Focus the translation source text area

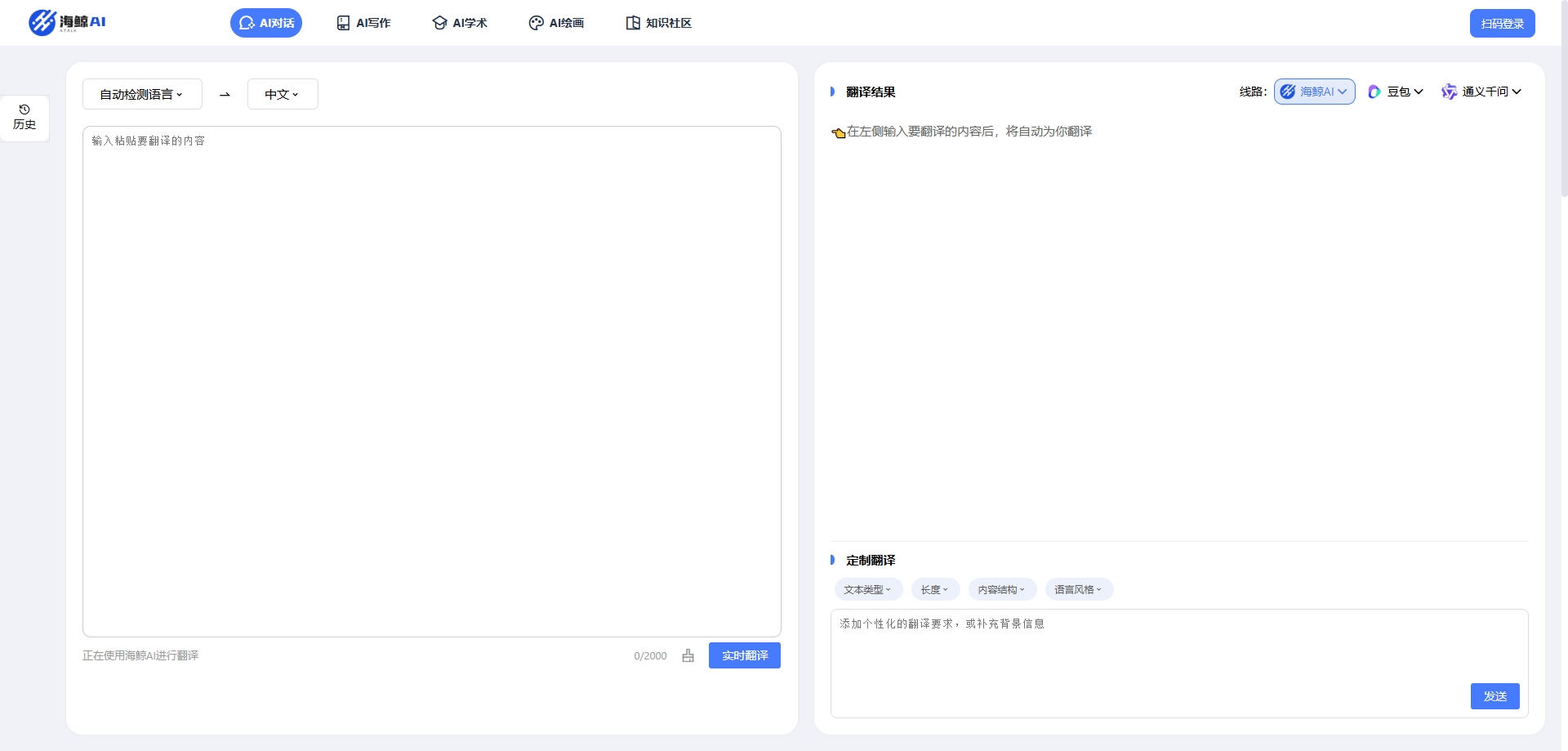pos(431,381)
